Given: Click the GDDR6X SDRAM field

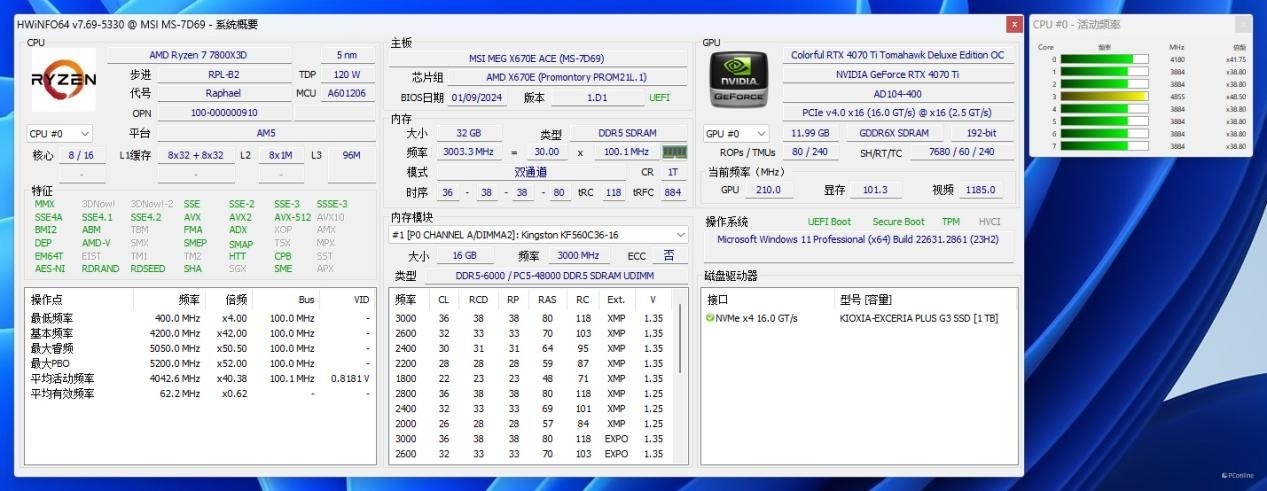Looking at the screenshot, I should pyautogui.click(x=893, y=133).
